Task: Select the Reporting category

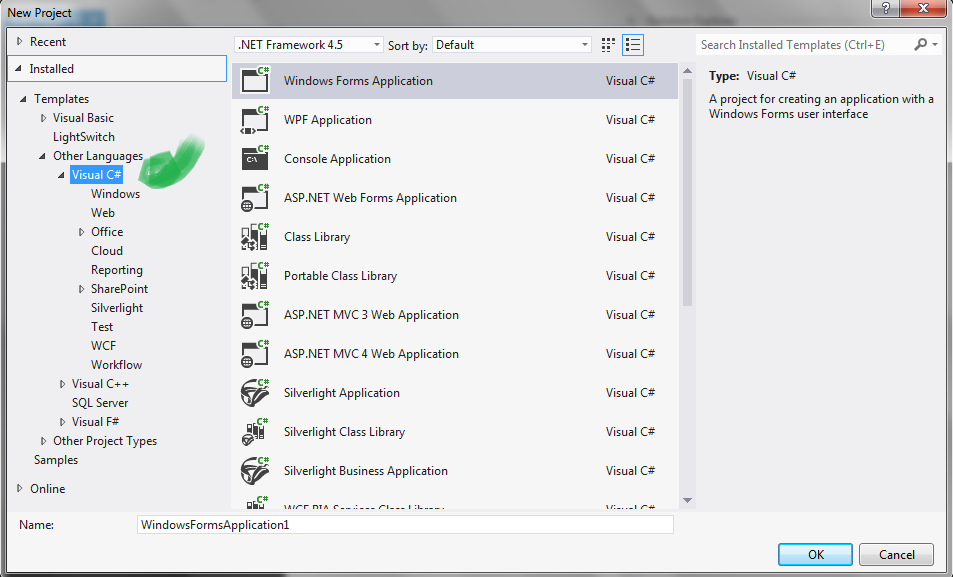Action: [x=117, y=270]
